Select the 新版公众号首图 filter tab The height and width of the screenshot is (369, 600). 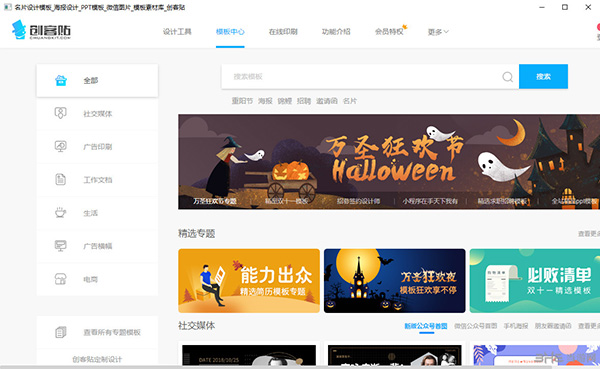[426, 326]
